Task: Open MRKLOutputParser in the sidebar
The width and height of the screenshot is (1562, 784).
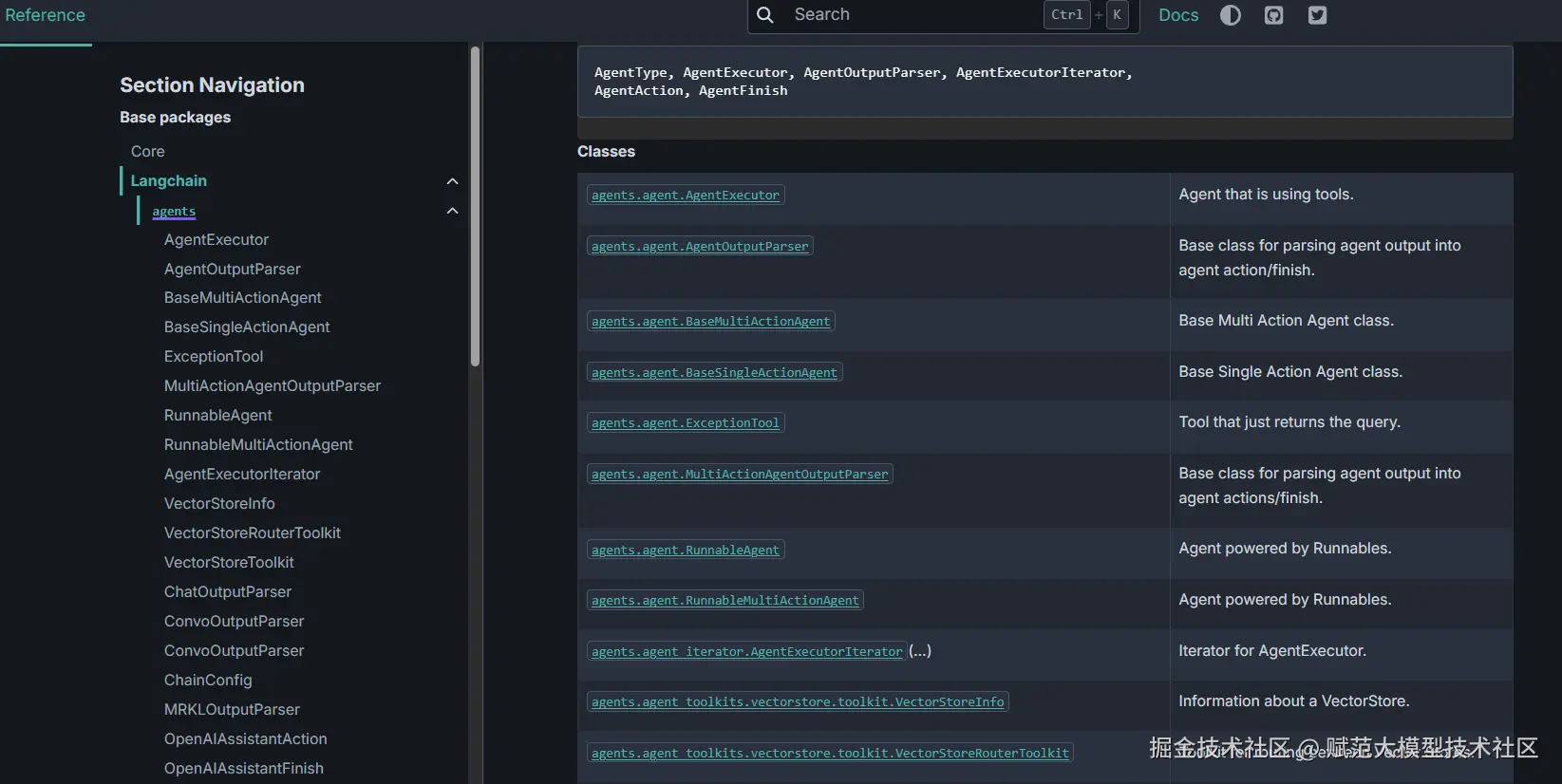Action: pos(232,709)
